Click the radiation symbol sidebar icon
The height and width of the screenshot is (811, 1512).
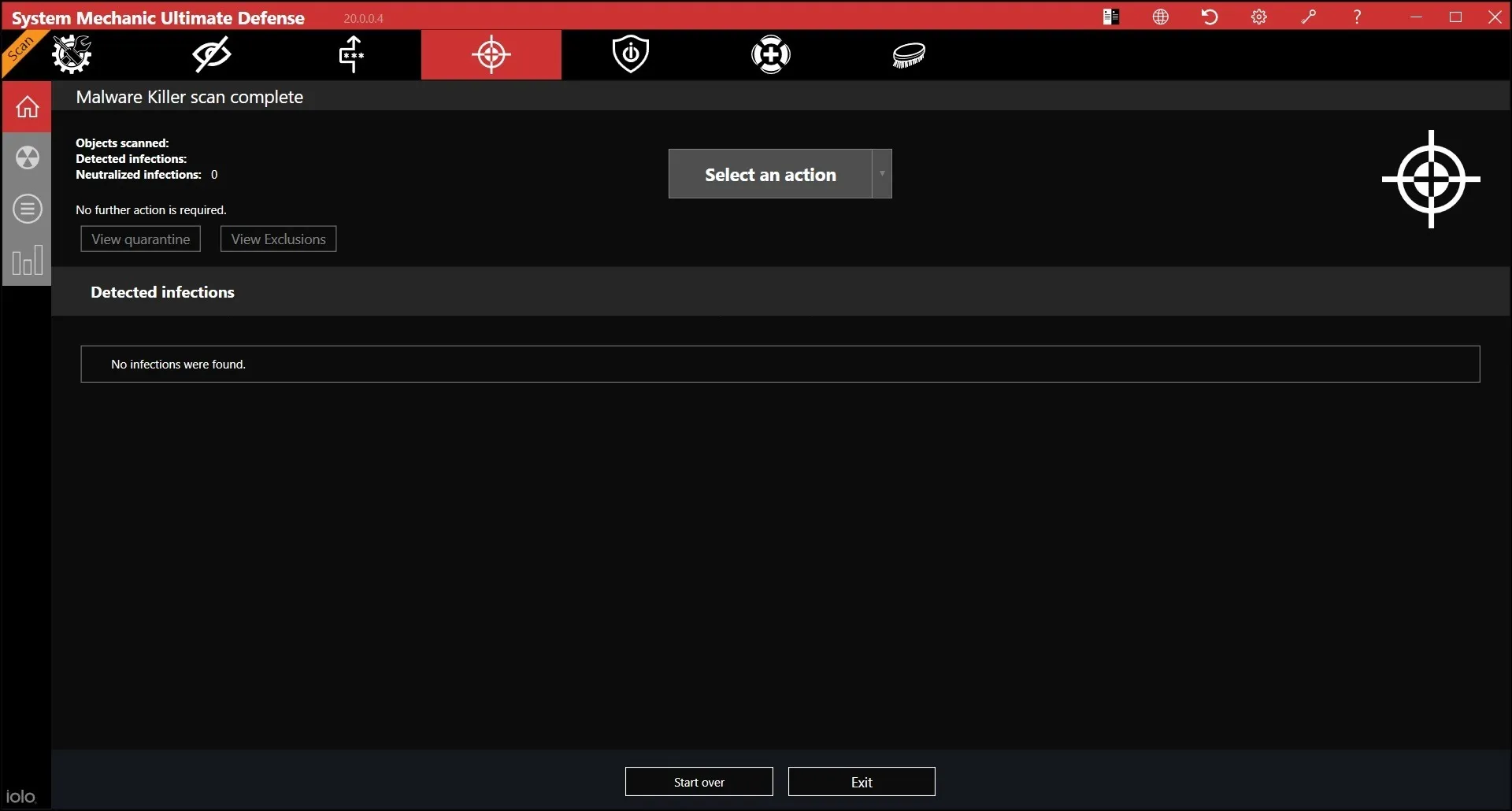click(28, 157)
